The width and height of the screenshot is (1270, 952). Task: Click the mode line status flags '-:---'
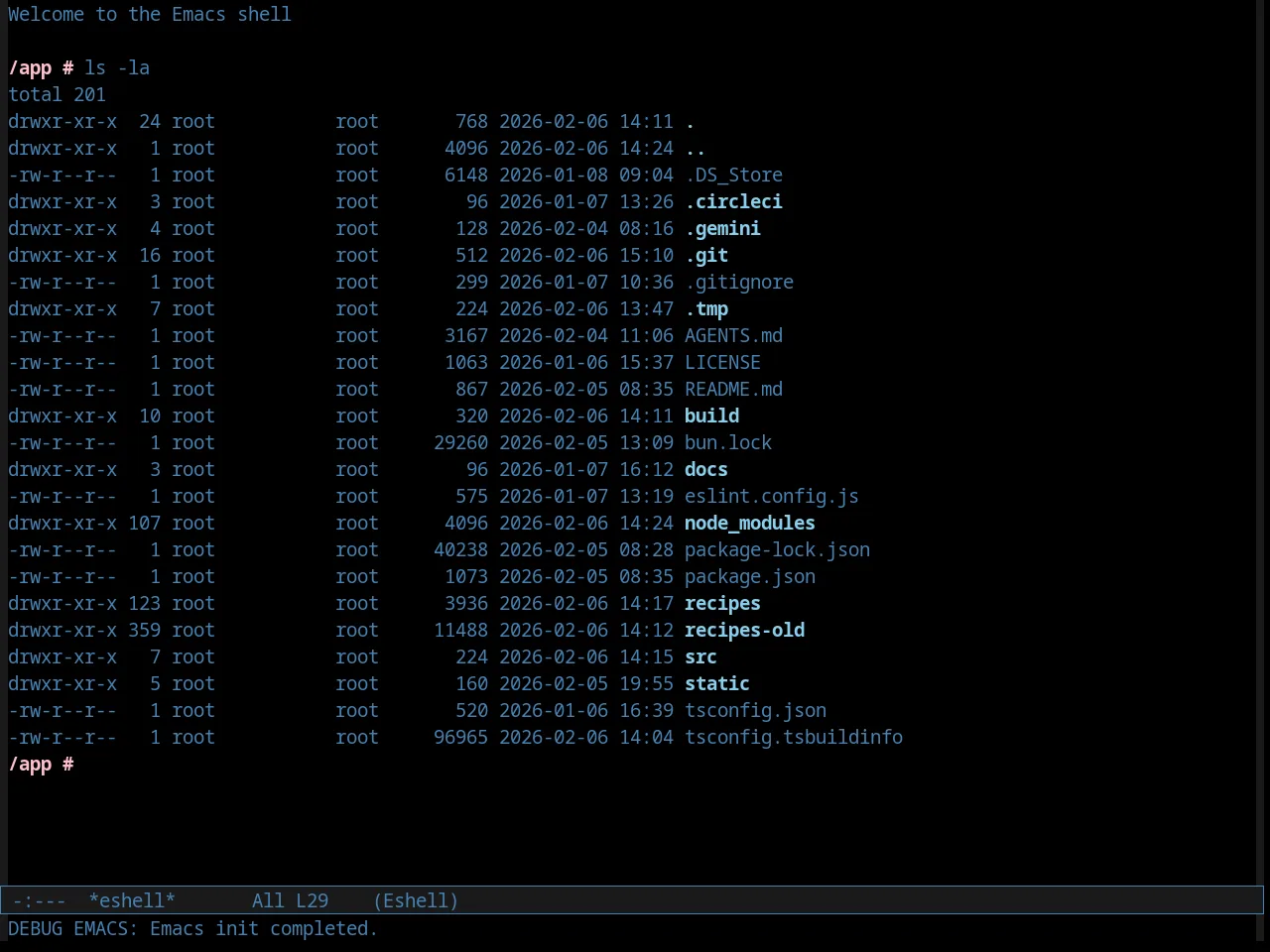tap(40, 900)
